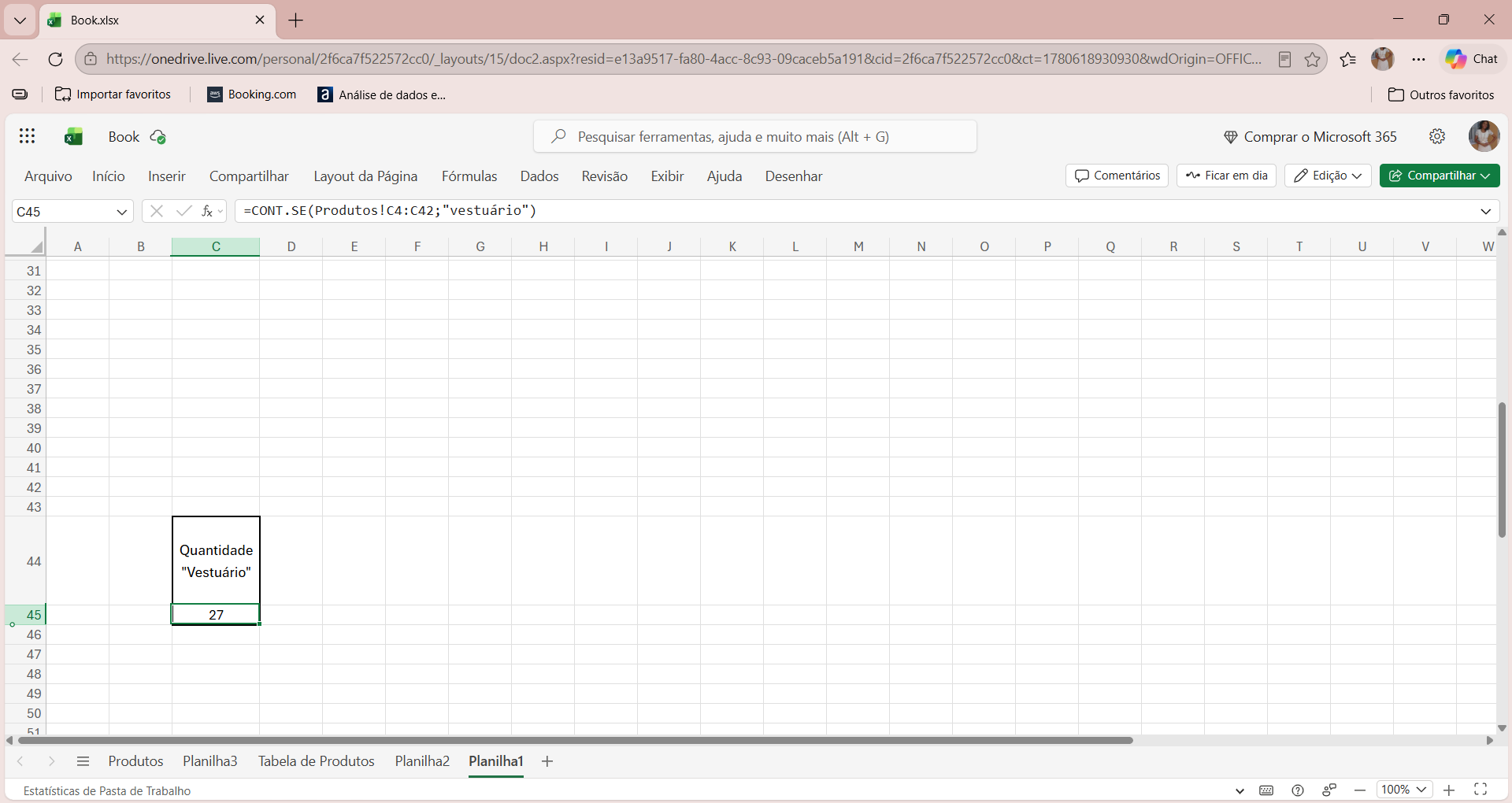Image resolution: width=1512 pixels, height=803 pixels.
Task: Click the Excel logo icon
Action: pos(74,137)
